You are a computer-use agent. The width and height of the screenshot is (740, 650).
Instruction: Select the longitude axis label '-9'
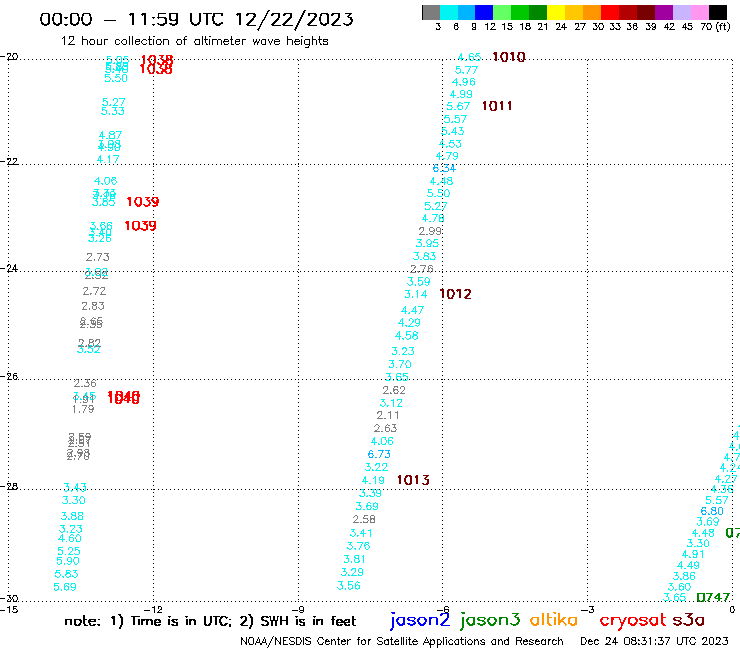point(298,609)
